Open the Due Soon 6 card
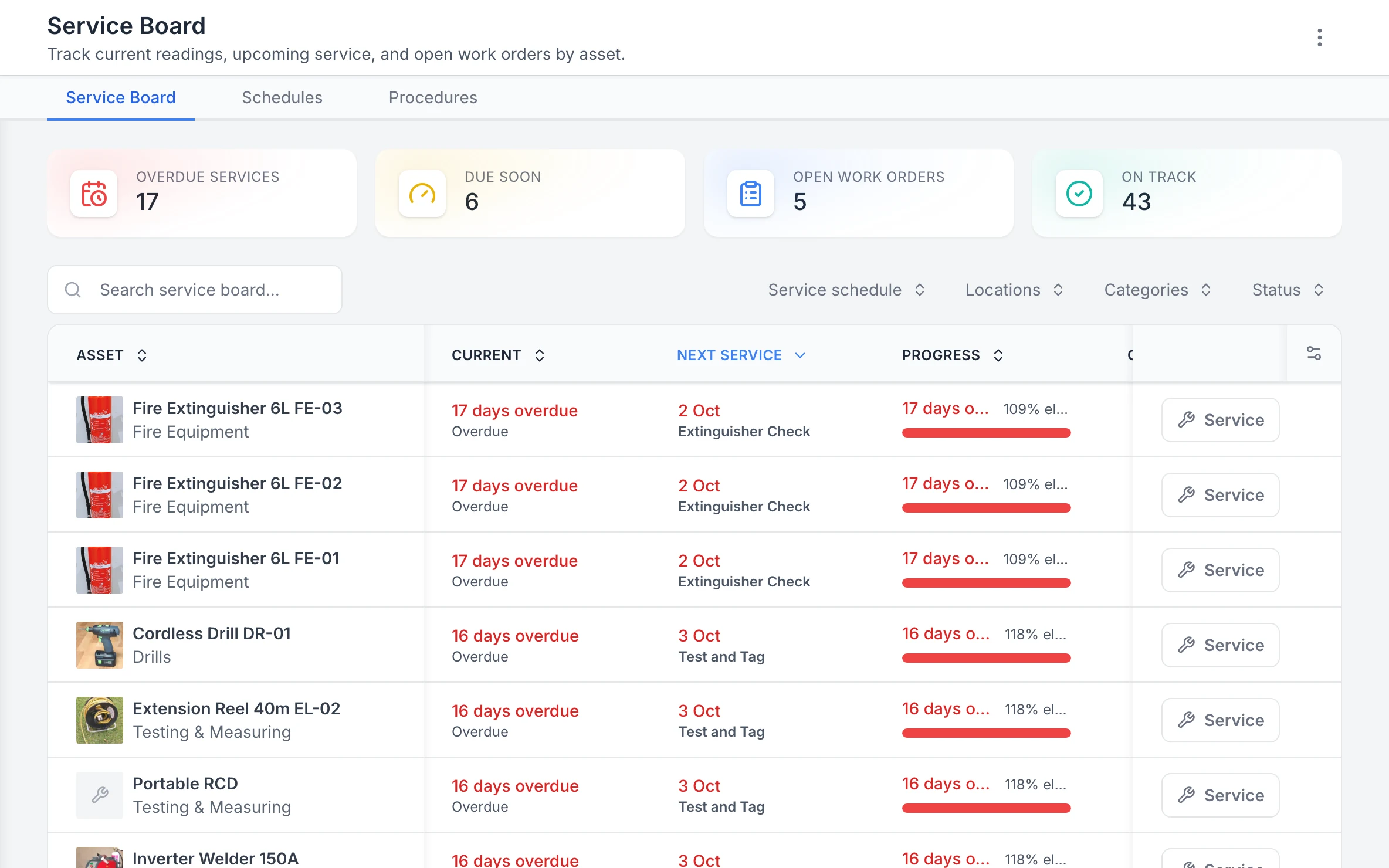 pos(530,193)
